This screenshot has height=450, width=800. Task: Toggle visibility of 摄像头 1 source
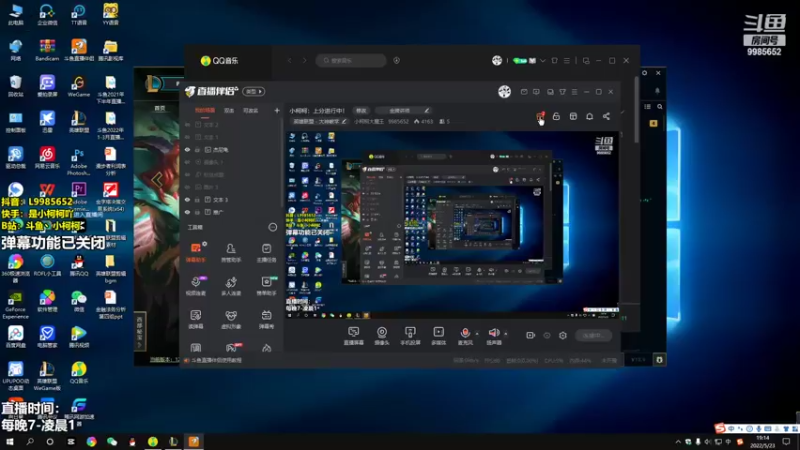187,162
